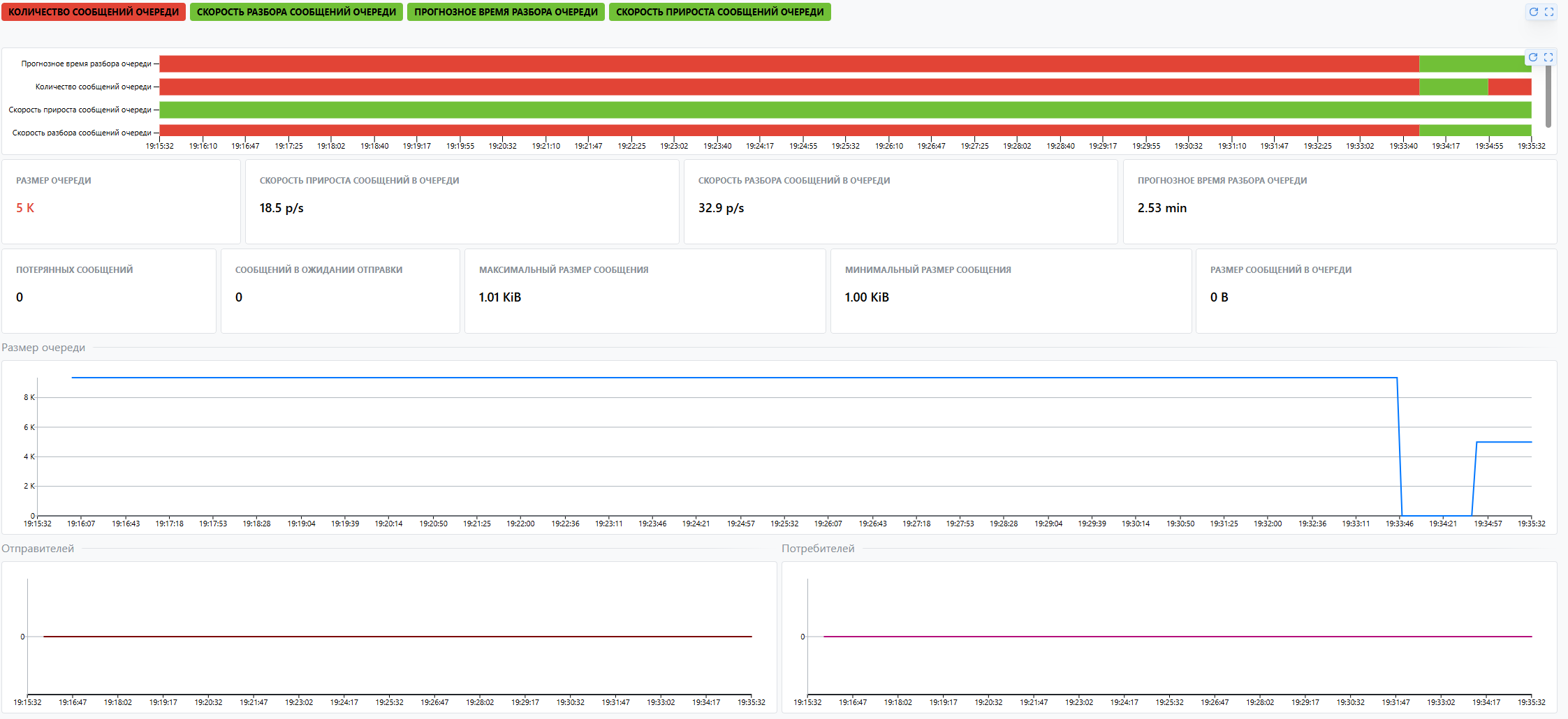Expand the status timeline panel to fullscreen
The width and height of the screenshot is (1568, 719).
(x=1548, y=57)
